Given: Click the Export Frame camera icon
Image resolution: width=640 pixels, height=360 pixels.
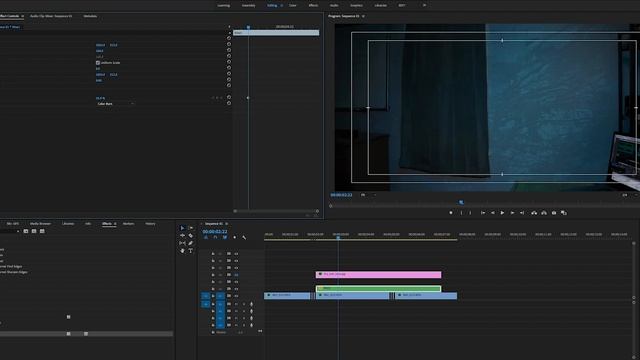Looking at the screenshot, I should [554, 213].
